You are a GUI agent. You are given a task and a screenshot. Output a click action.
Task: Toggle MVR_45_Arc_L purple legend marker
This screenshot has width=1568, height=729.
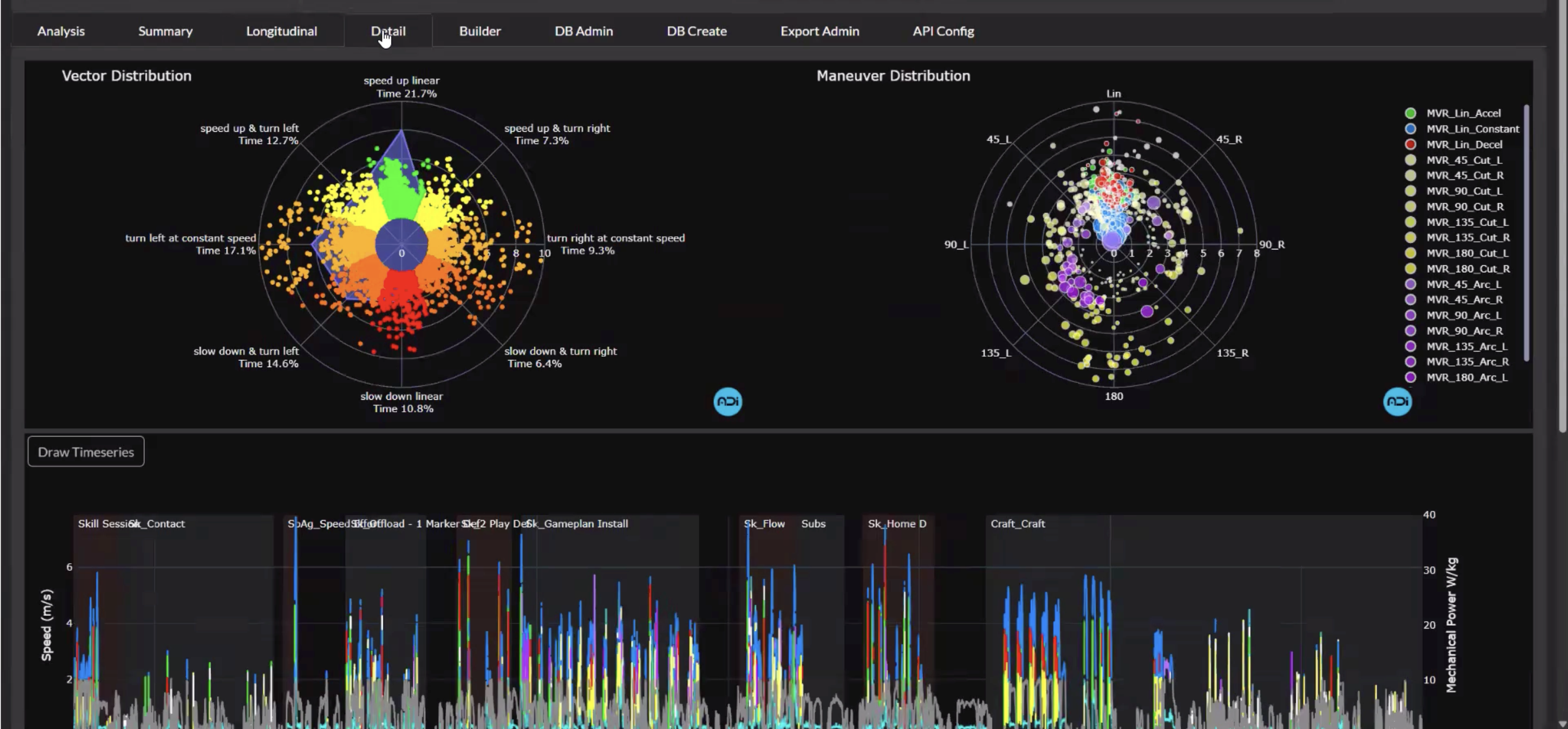pos(1410,284)
